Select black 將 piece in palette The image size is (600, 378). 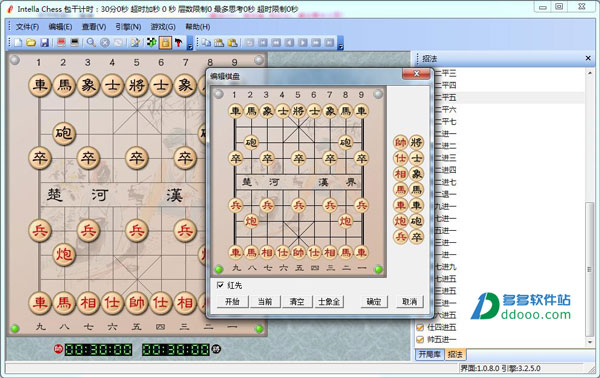coord(416,143)
